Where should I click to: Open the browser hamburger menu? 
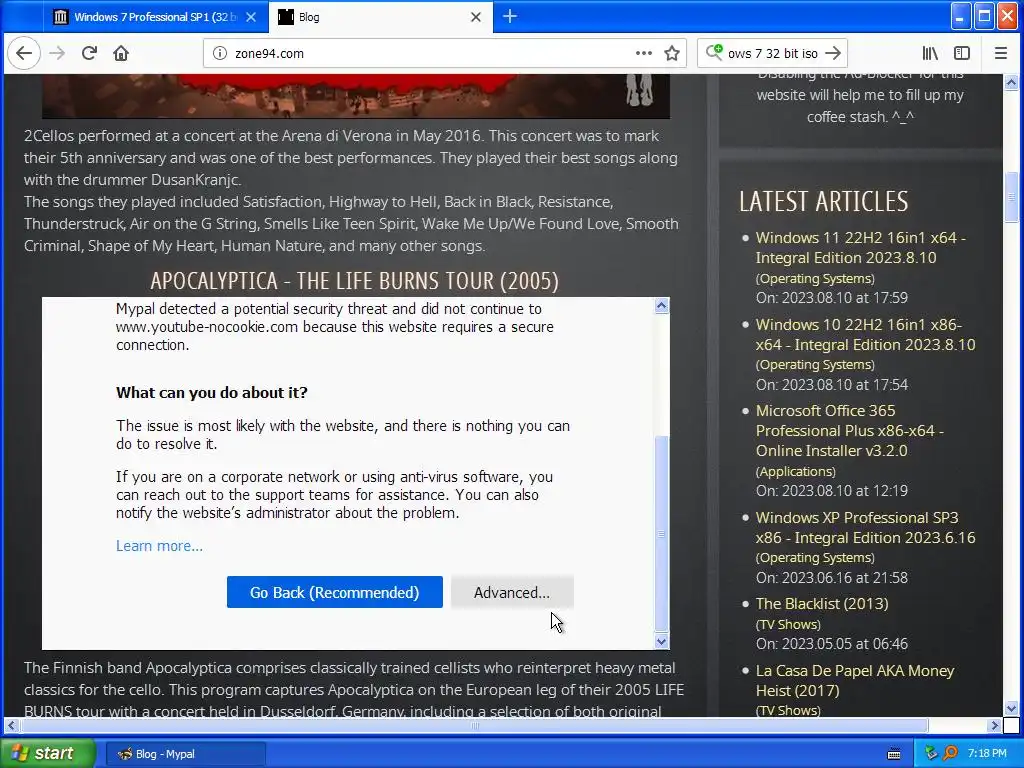(1000, 53)
